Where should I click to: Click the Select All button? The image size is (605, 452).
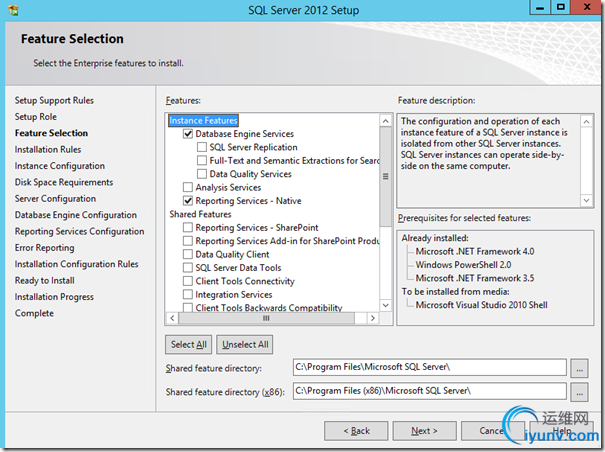click(189, 344)
